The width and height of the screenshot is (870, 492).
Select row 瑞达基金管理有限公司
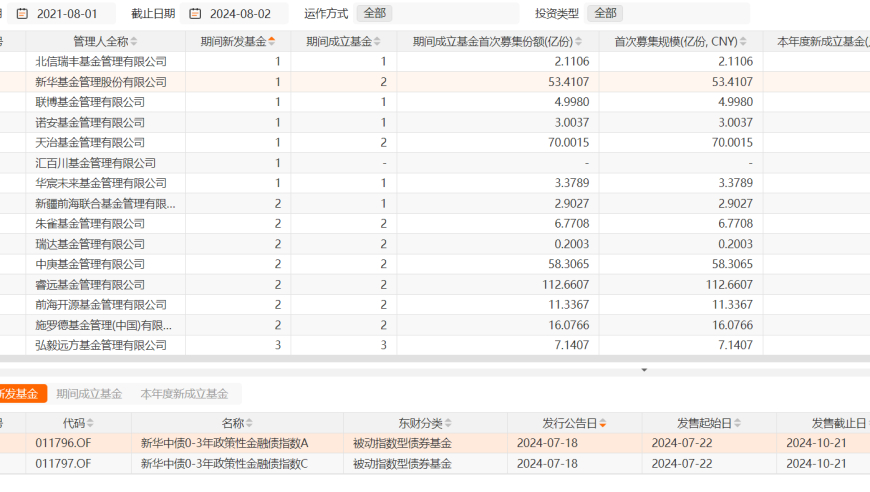[x=435, y=244]
